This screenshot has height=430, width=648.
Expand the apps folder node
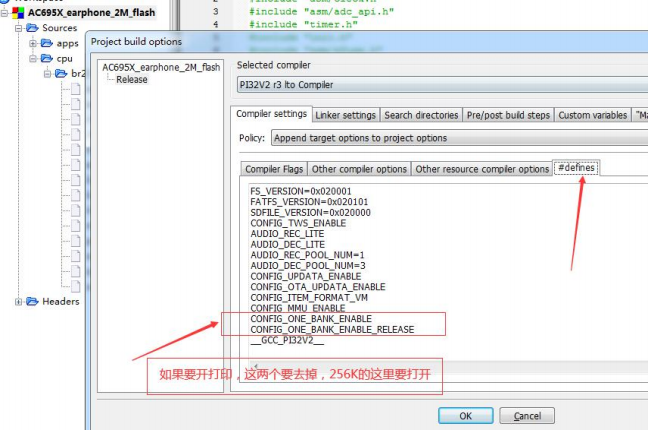point(33,43)
